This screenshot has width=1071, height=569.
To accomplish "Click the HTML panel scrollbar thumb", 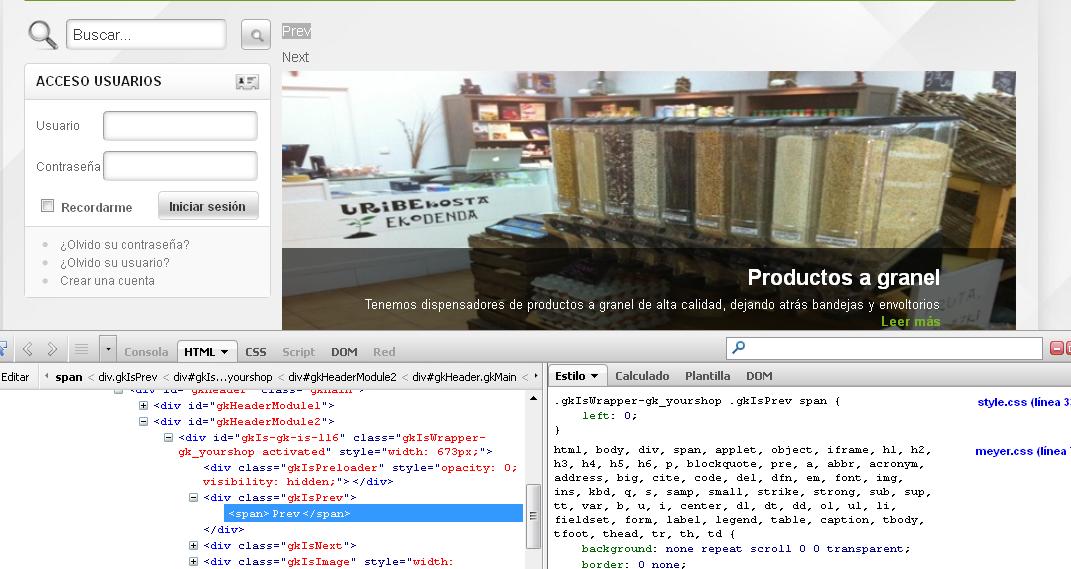I will (533, 516).
